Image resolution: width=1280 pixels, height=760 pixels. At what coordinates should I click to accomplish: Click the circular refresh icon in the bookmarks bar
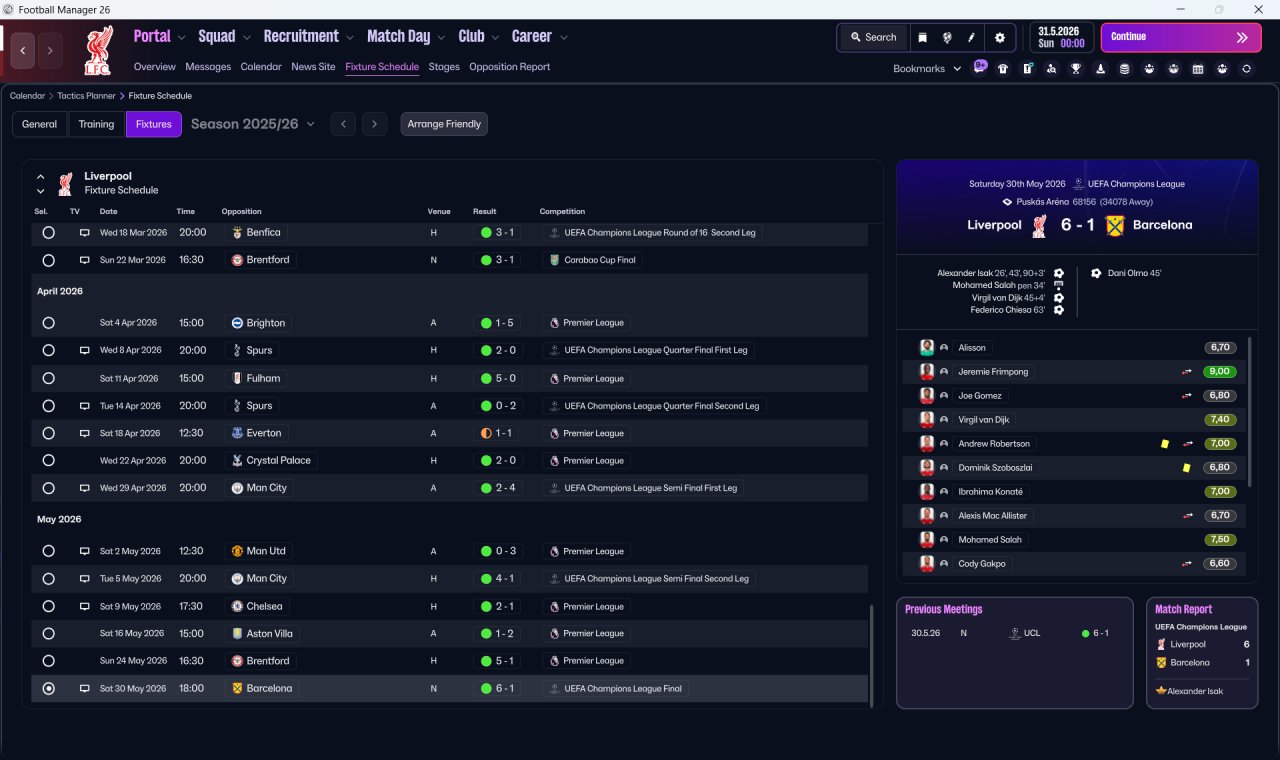coord(1246,69)
